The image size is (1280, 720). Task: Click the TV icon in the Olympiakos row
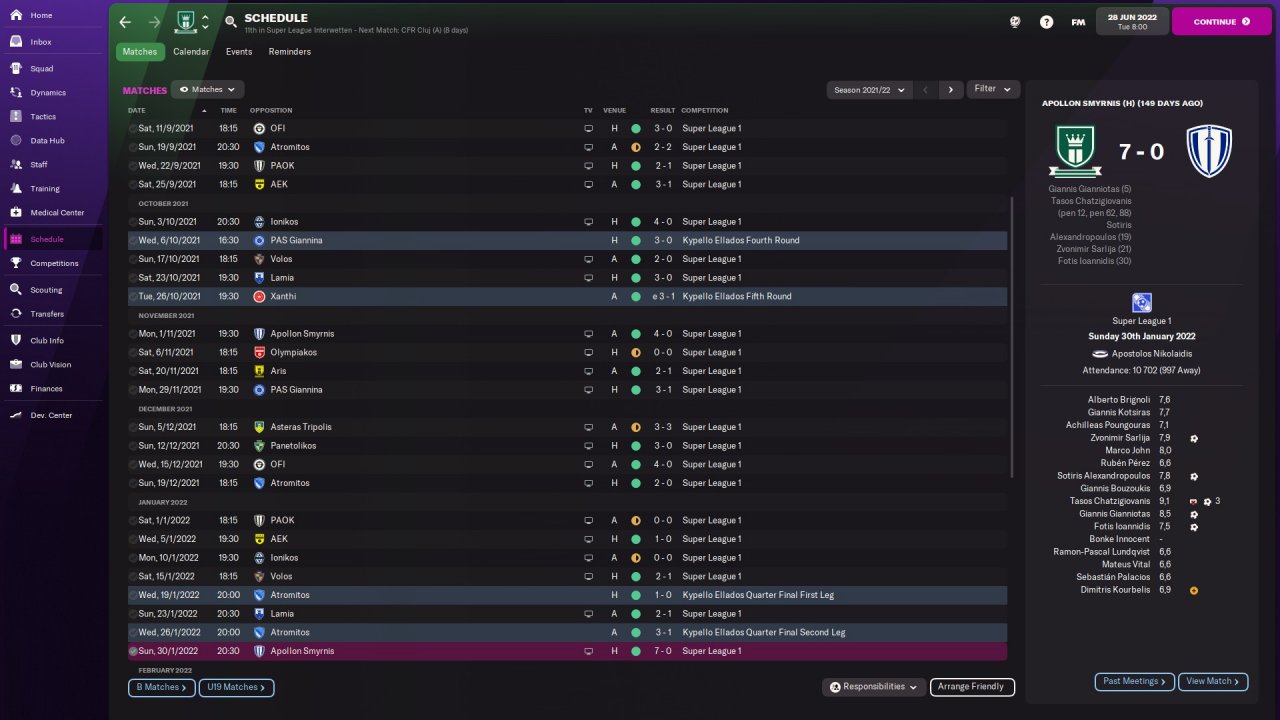(589, 353)
